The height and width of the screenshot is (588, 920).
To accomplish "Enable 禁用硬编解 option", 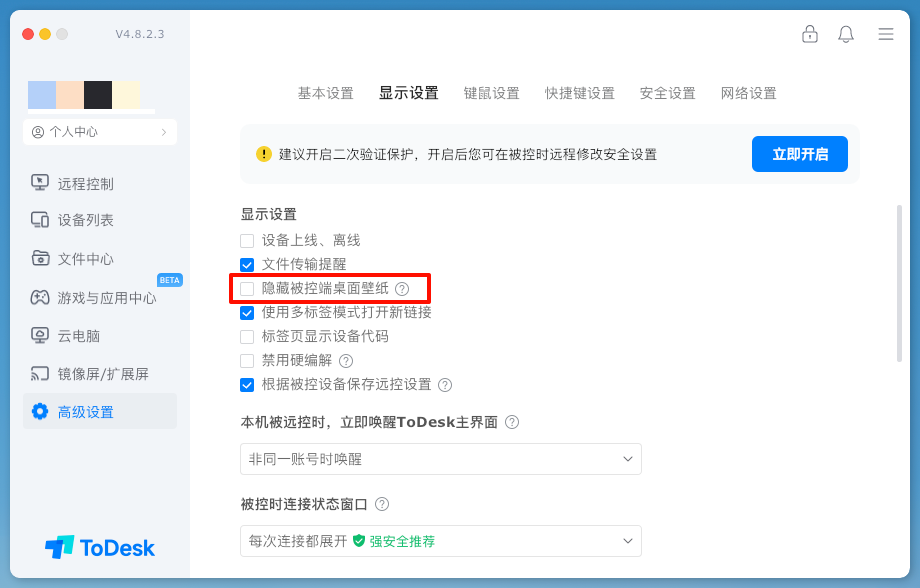I will (246, 360).
